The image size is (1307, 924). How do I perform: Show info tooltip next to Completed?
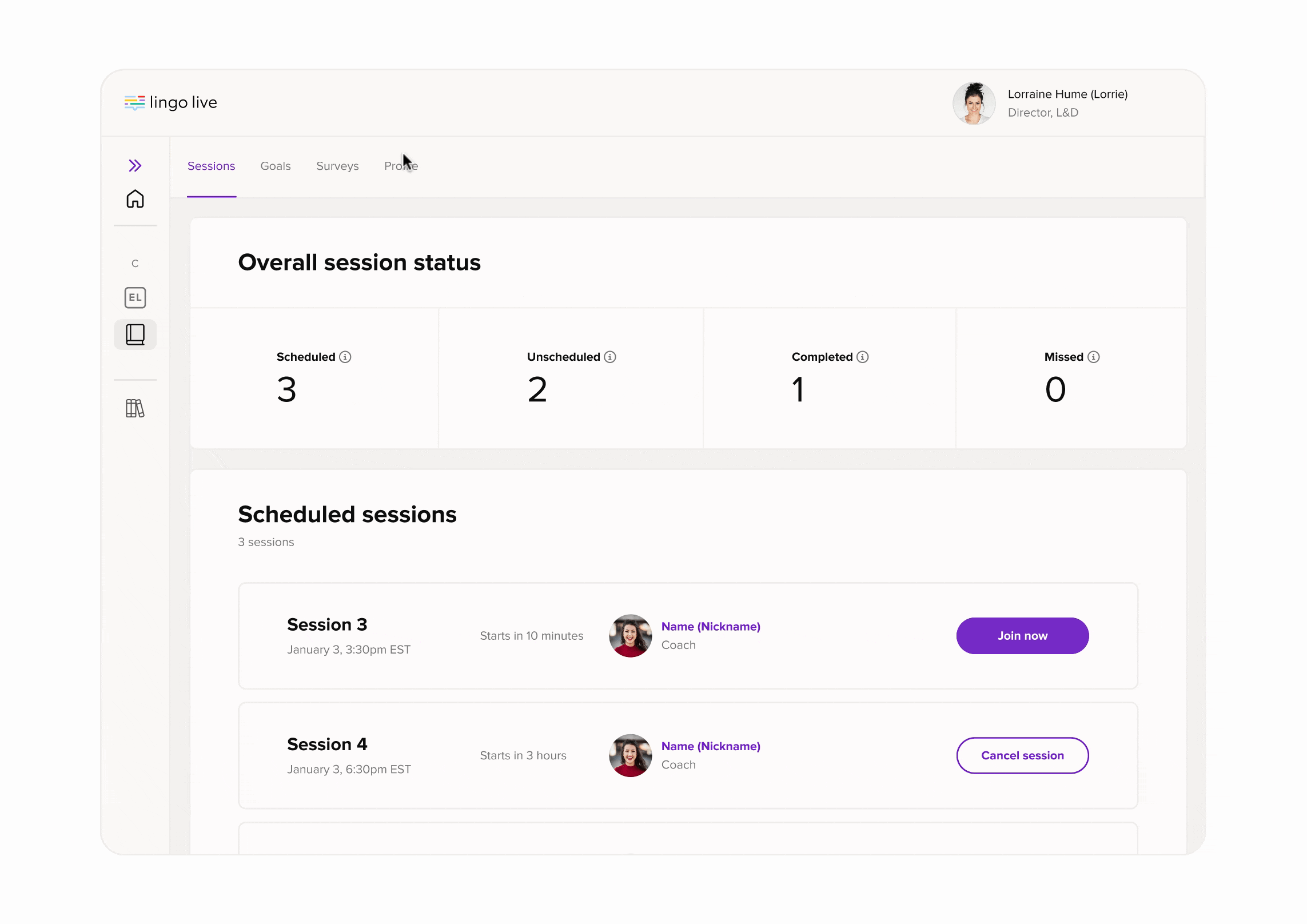pos(863,357)
